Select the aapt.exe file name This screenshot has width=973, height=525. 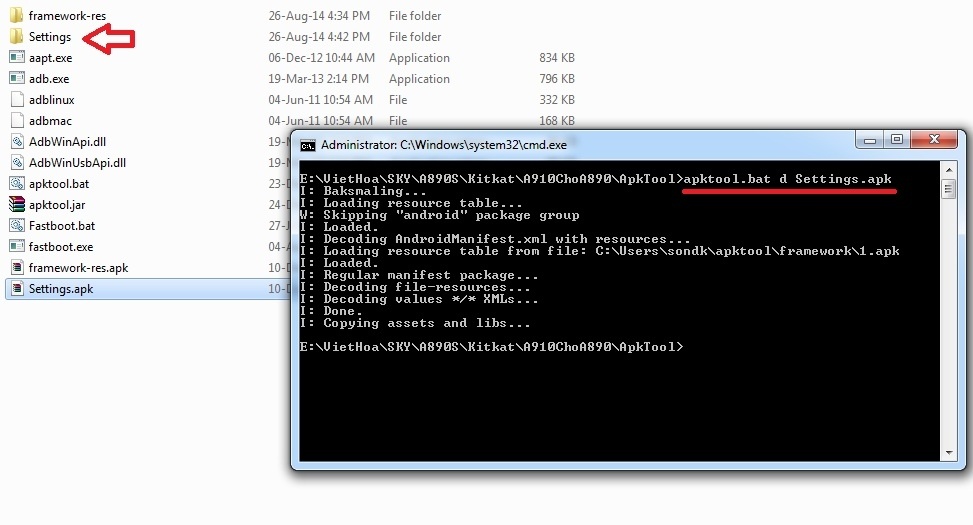(x=50, y=58)
